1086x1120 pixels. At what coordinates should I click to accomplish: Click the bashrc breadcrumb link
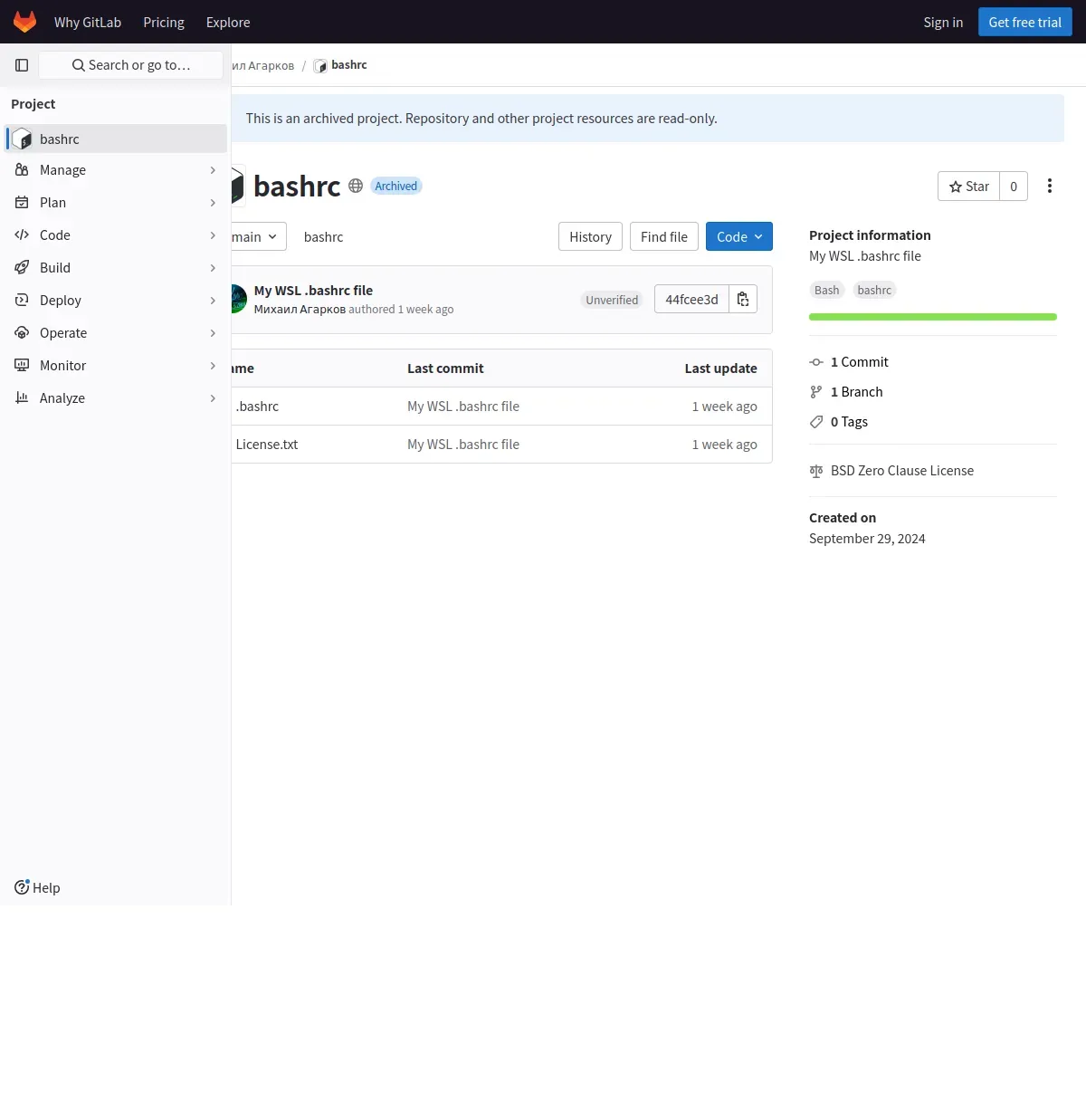(349, 65)
